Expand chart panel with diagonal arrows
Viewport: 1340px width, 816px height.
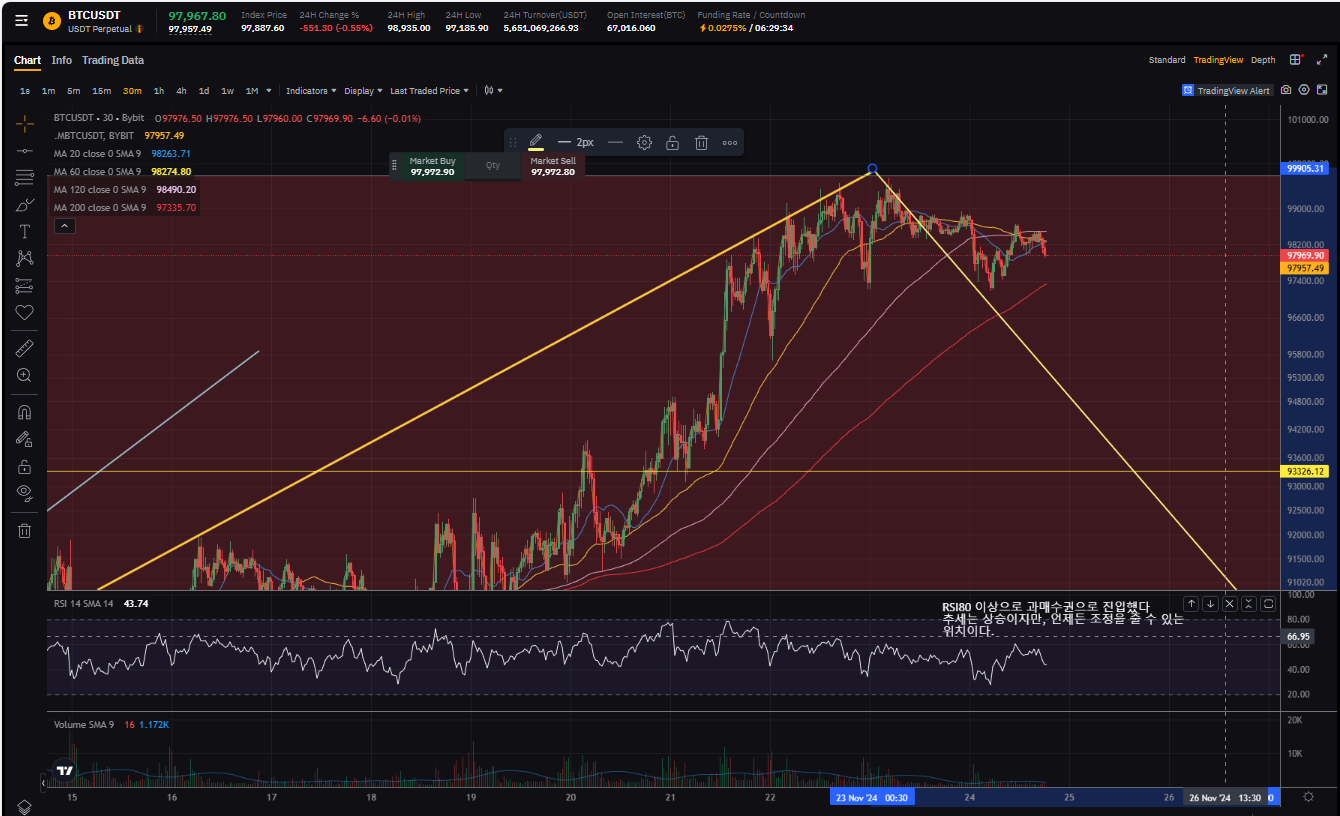(1321, 60)
